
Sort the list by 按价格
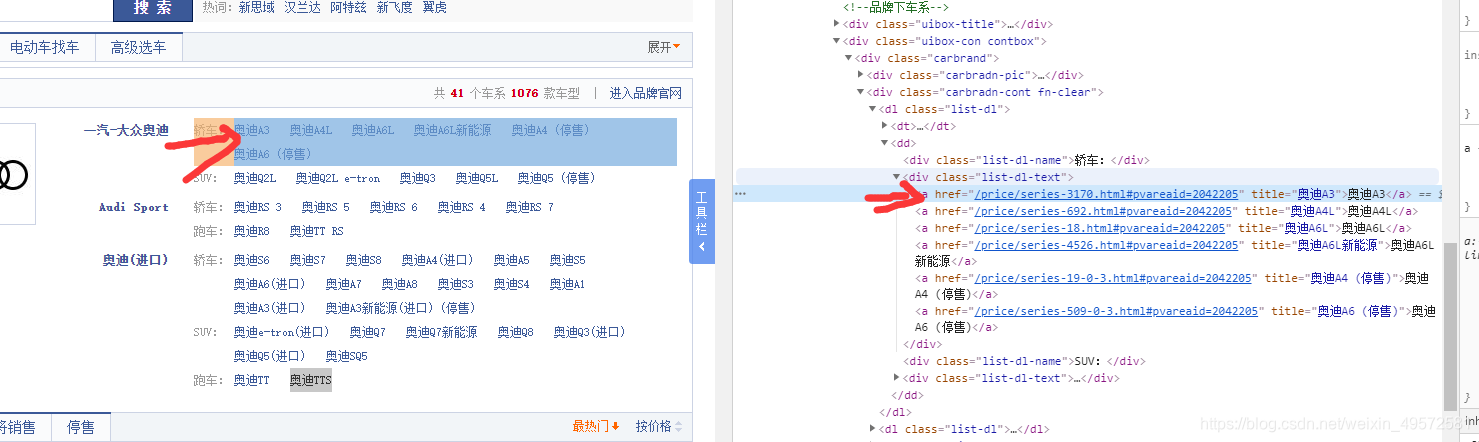658,426
